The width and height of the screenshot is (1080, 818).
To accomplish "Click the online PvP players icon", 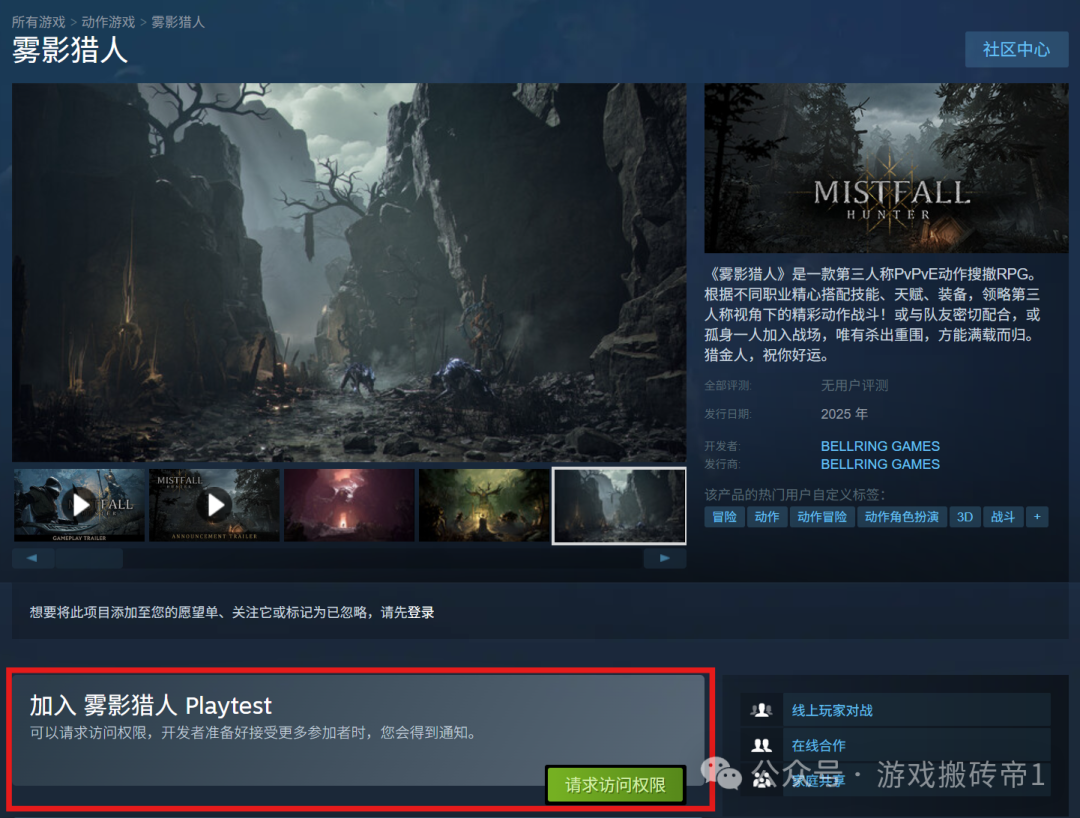I will (x=762, y=710).
